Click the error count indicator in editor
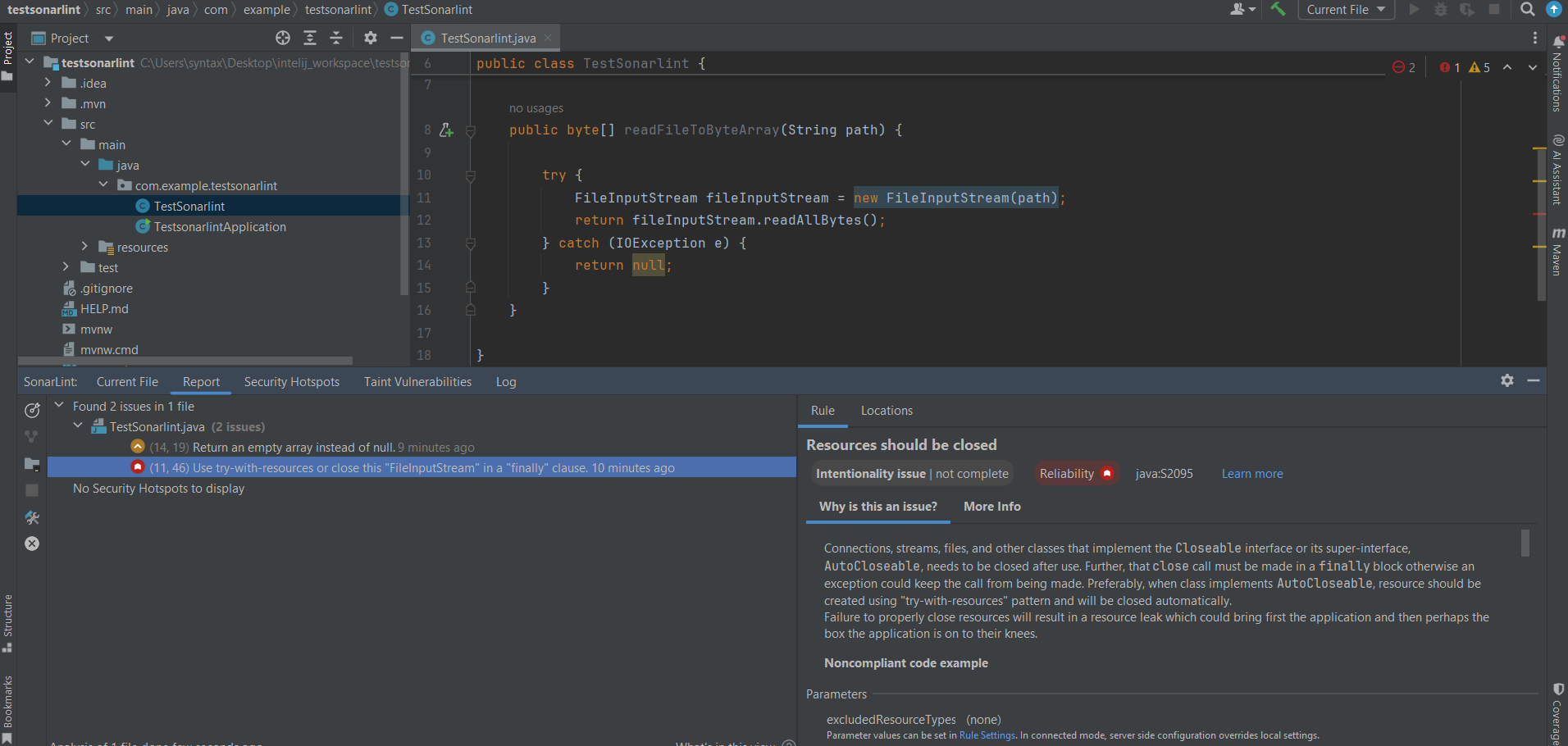This screenshot has width=1568, height=746. tap(1450, 67)
